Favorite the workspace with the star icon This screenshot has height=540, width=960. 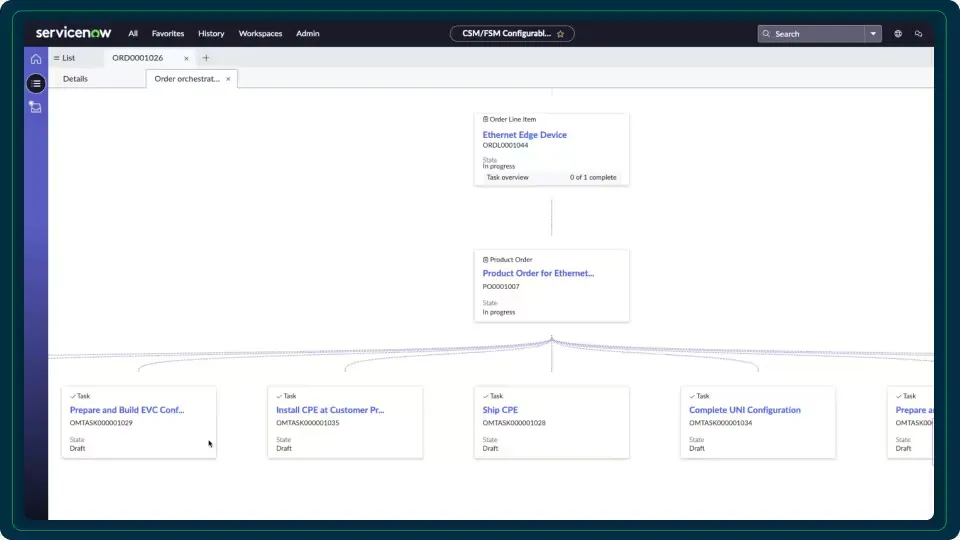click(x=560, y=34)
